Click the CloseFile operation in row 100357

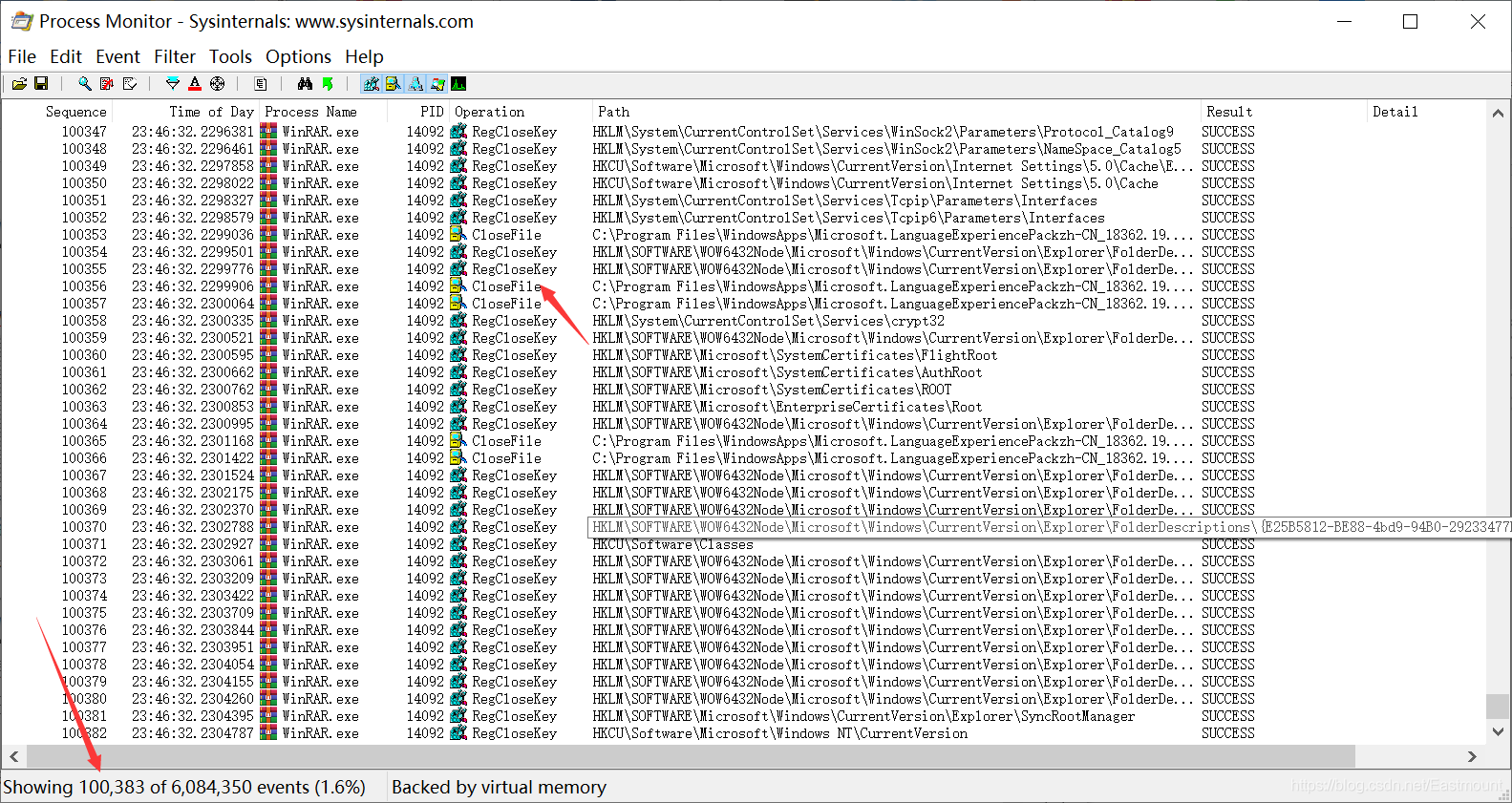506,304
